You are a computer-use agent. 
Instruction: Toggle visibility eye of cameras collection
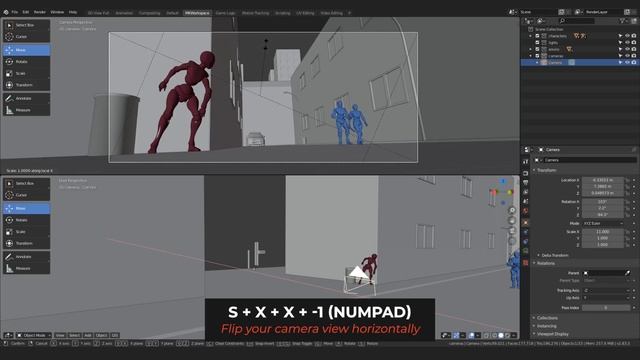[x=627, y=56]
